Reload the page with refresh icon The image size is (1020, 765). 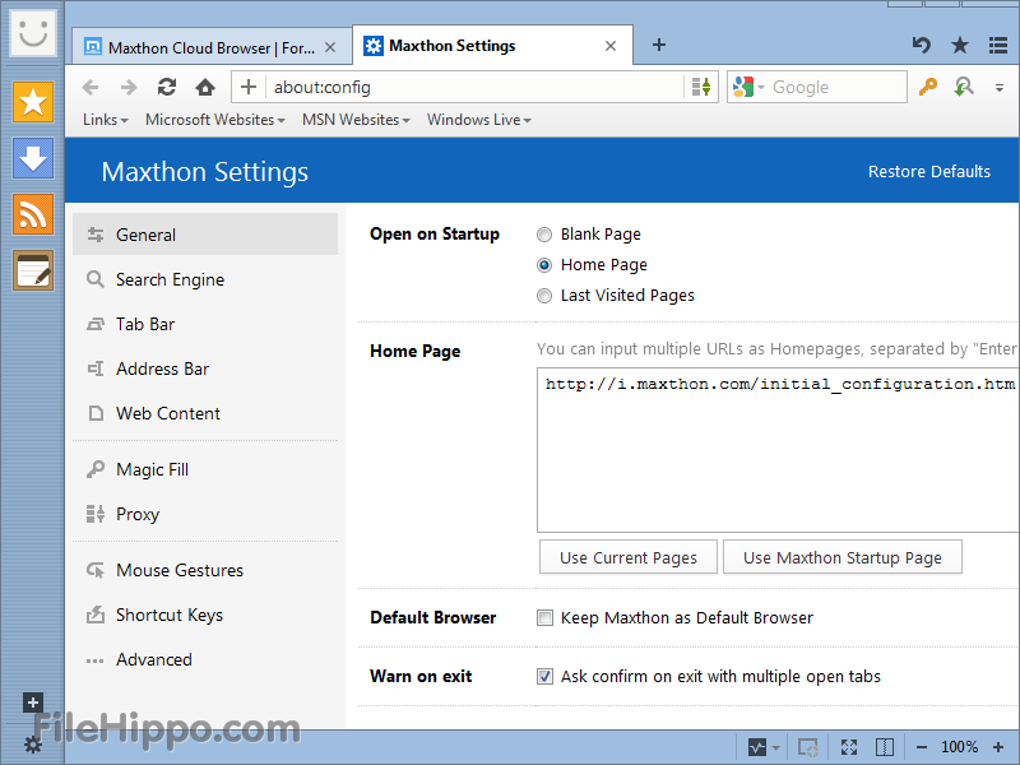[x=167, y=87]
